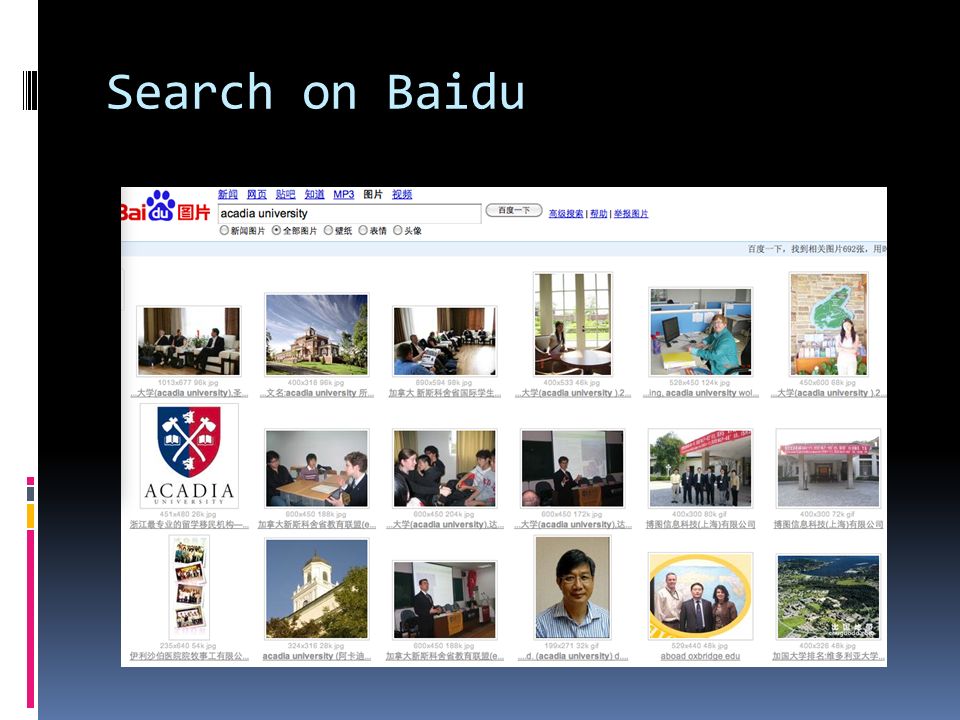The width and height of the screenshot is (960, 720).
Task: Open thumbnail of woman at round table by window
Action: tap(572, 324)
